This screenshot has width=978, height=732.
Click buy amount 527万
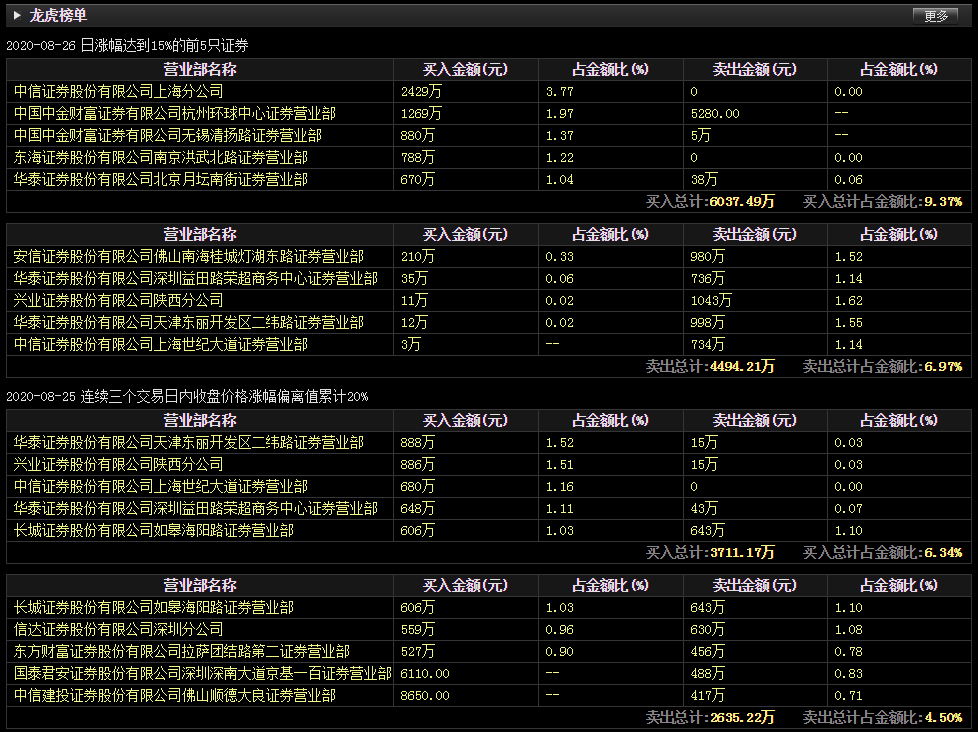(x=417, y=652)
